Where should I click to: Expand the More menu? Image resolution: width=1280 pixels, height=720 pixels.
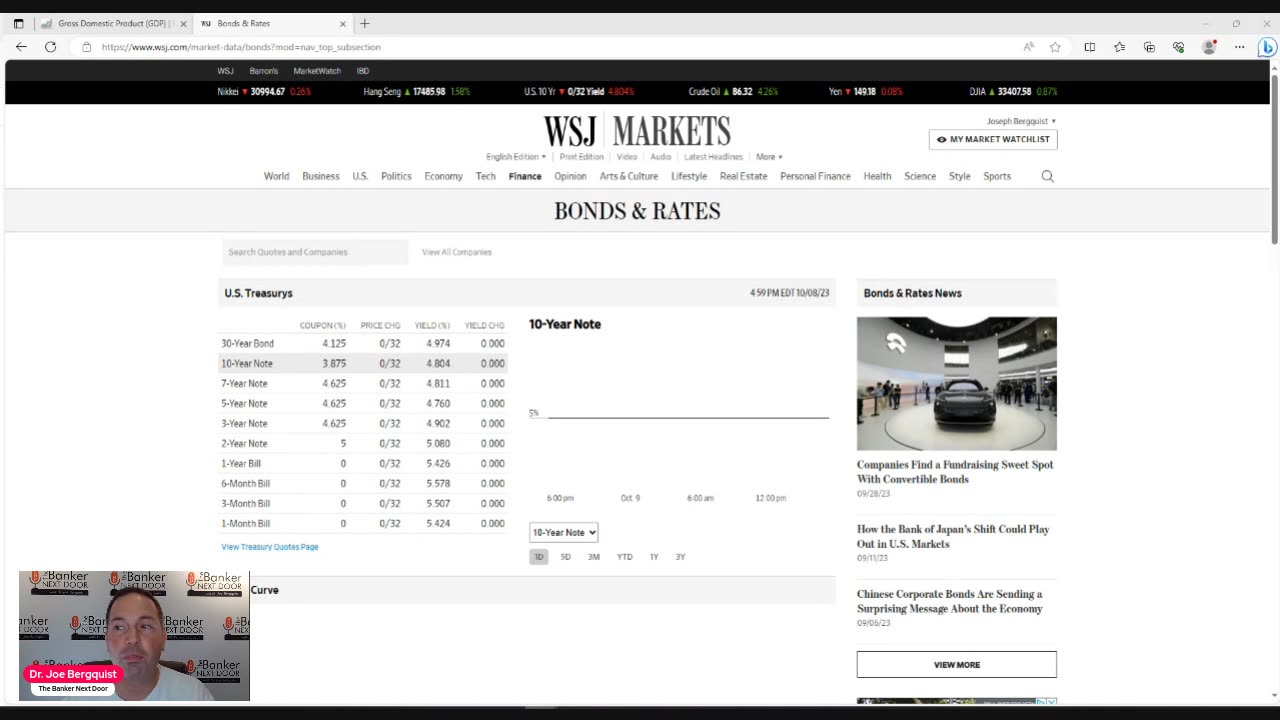(769, 157)
